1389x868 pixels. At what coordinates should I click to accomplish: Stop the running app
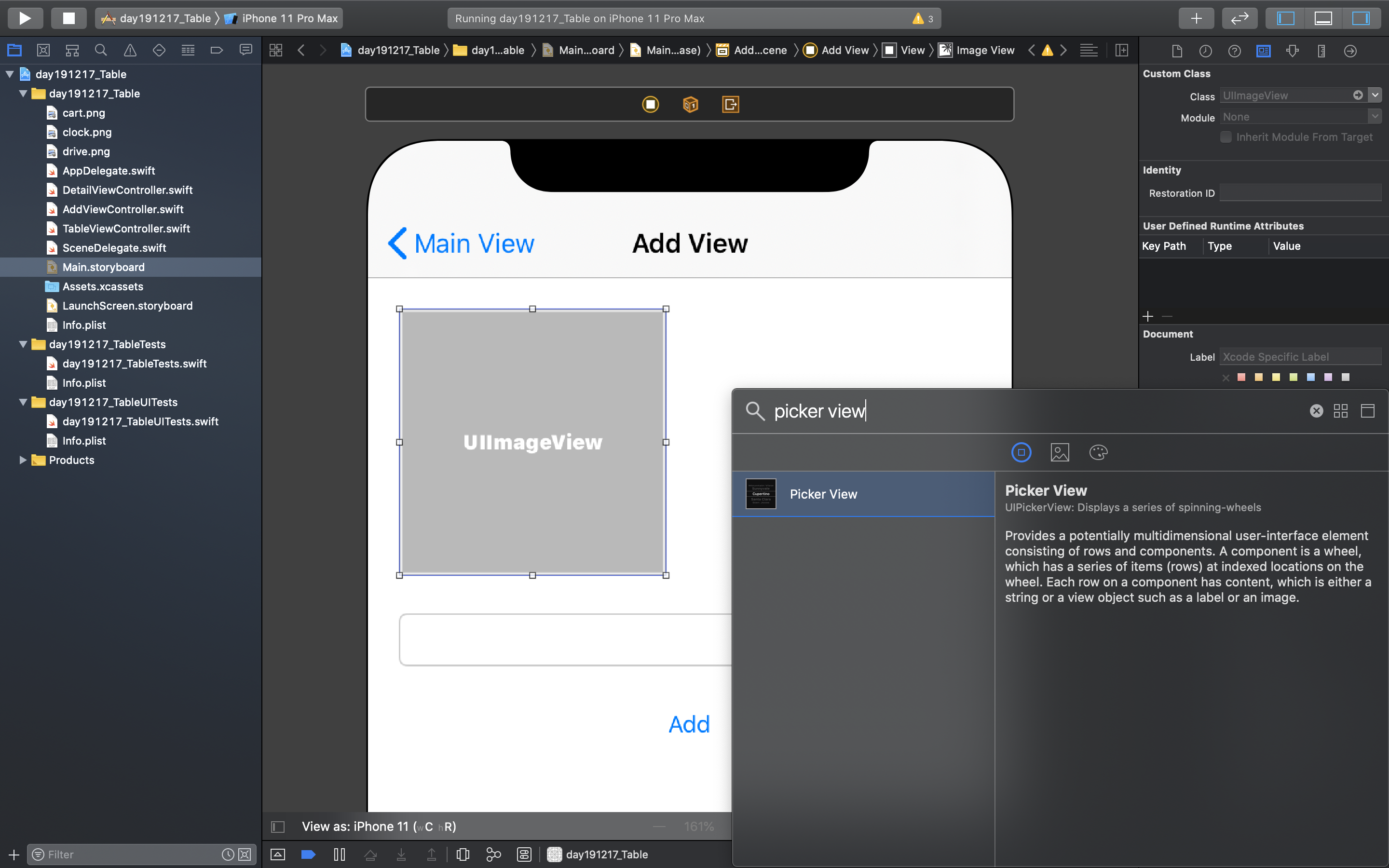(x=68, y=18)
